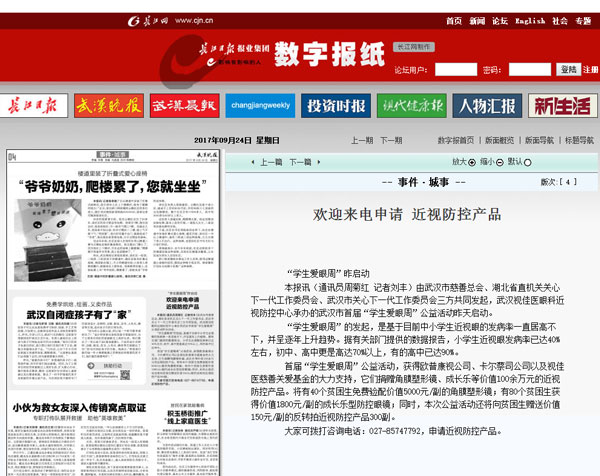This screenshot has width=600, height=476.
Task: Open the 新生活 newspaper logo
Action: click(562, 106)
